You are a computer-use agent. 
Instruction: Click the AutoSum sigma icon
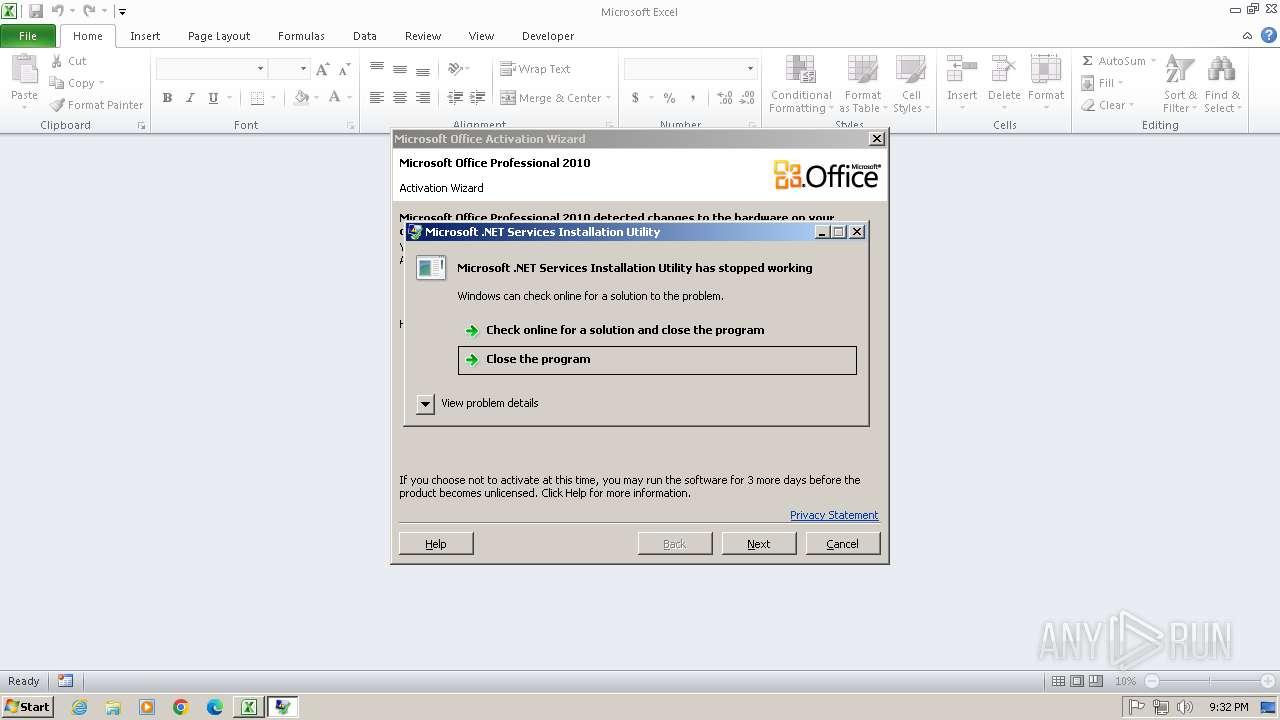(x=1088, y=61)
